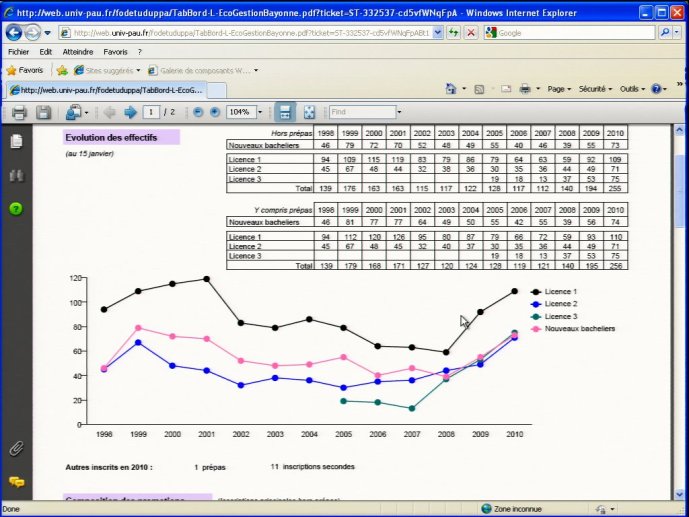Open the zoom level dropdown arrow
Viewport: 689px width, 517px height.
(x=260, y=112)
